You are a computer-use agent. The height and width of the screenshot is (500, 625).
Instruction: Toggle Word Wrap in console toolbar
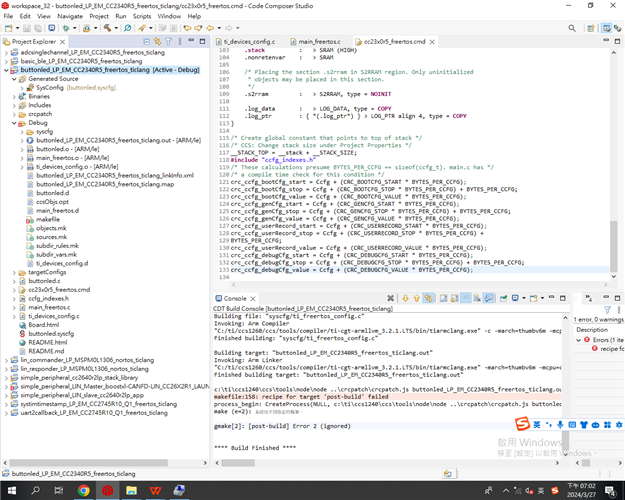tap(466, 298)
